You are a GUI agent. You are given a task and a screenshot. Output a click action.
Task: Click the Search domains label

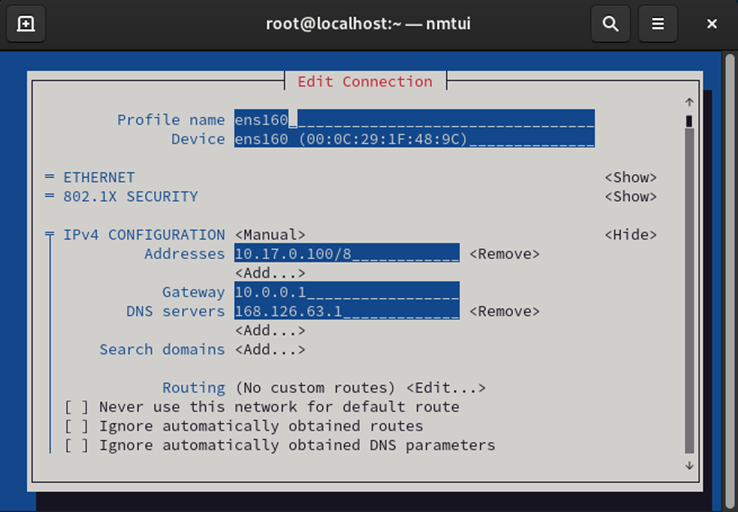pos(162,350)
